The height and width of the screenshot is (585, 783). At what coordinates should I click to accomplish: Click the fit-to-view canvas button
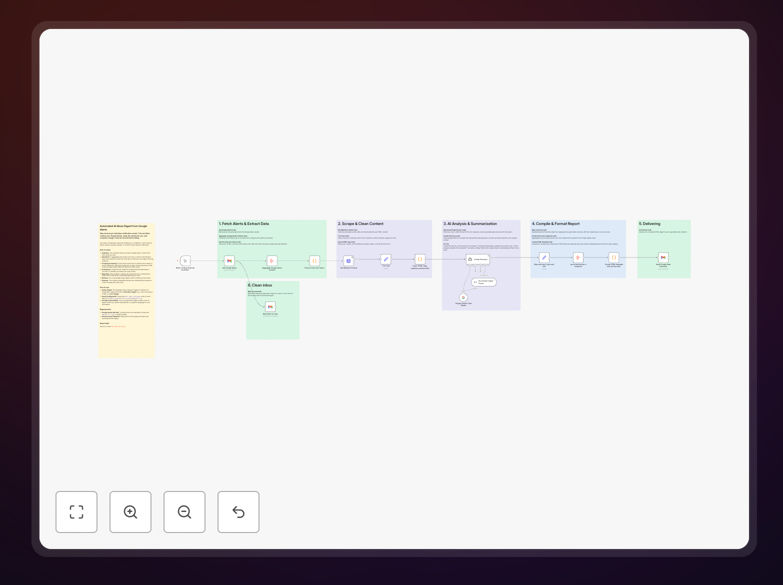click(x=76, y=512)
